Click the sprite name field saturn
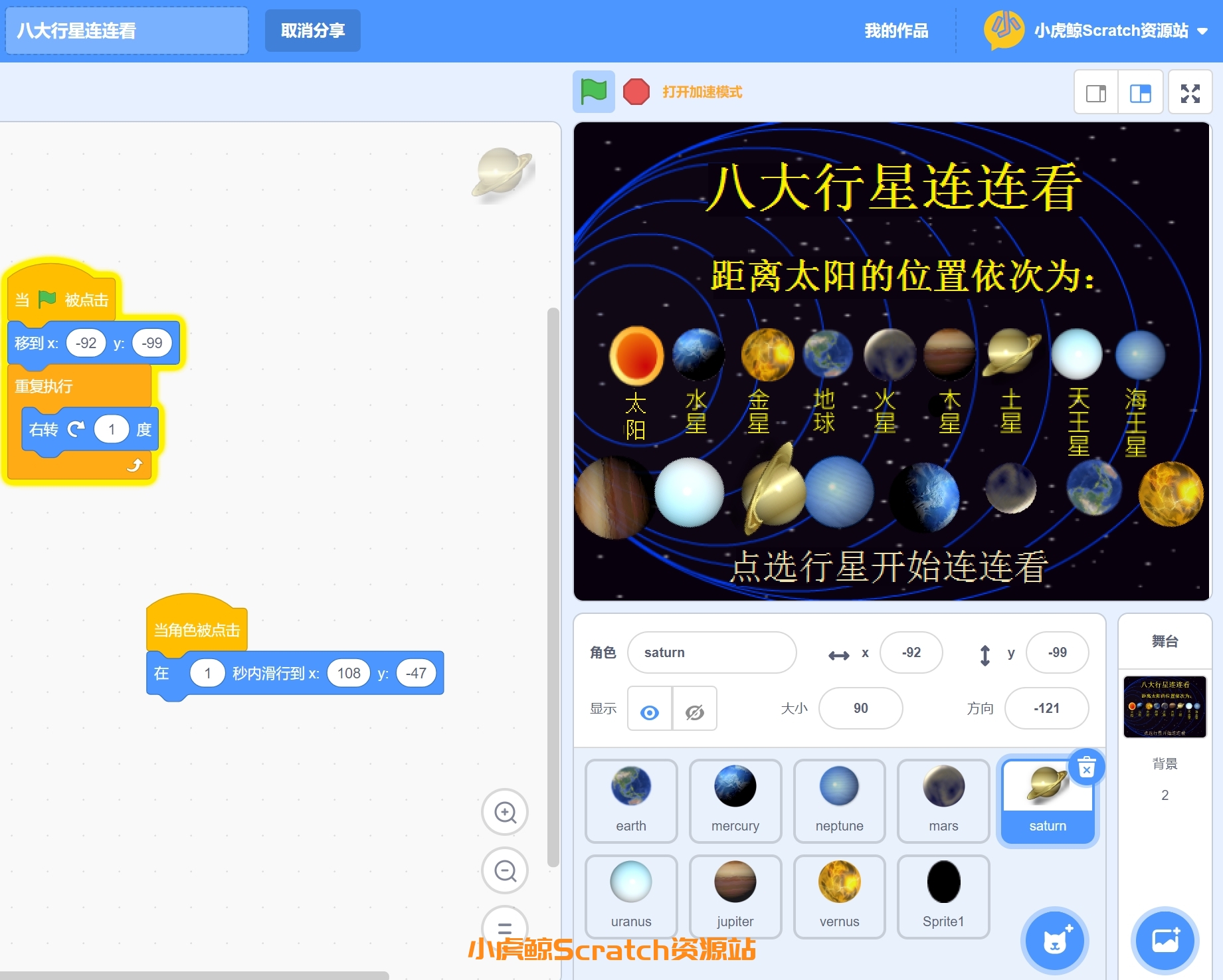 [x=711, y=652]
